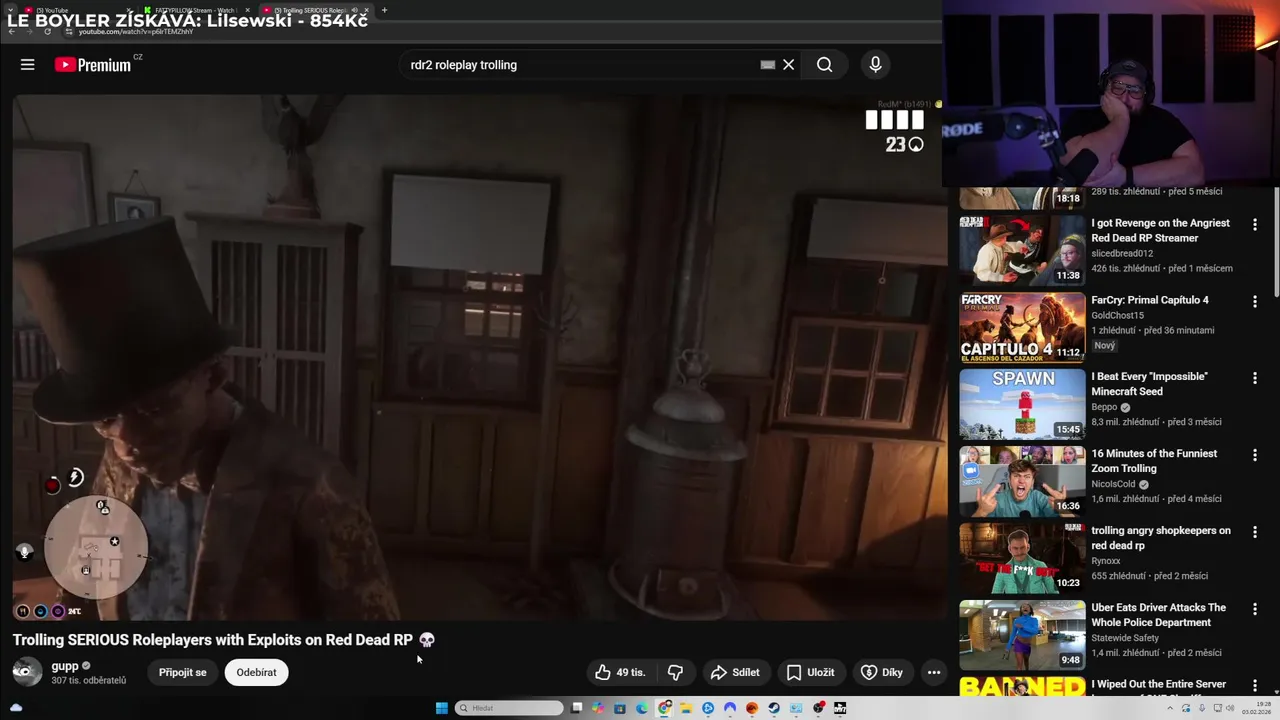Open menu for 'trolling angry shopkeepers' video

coord(1254,533)
